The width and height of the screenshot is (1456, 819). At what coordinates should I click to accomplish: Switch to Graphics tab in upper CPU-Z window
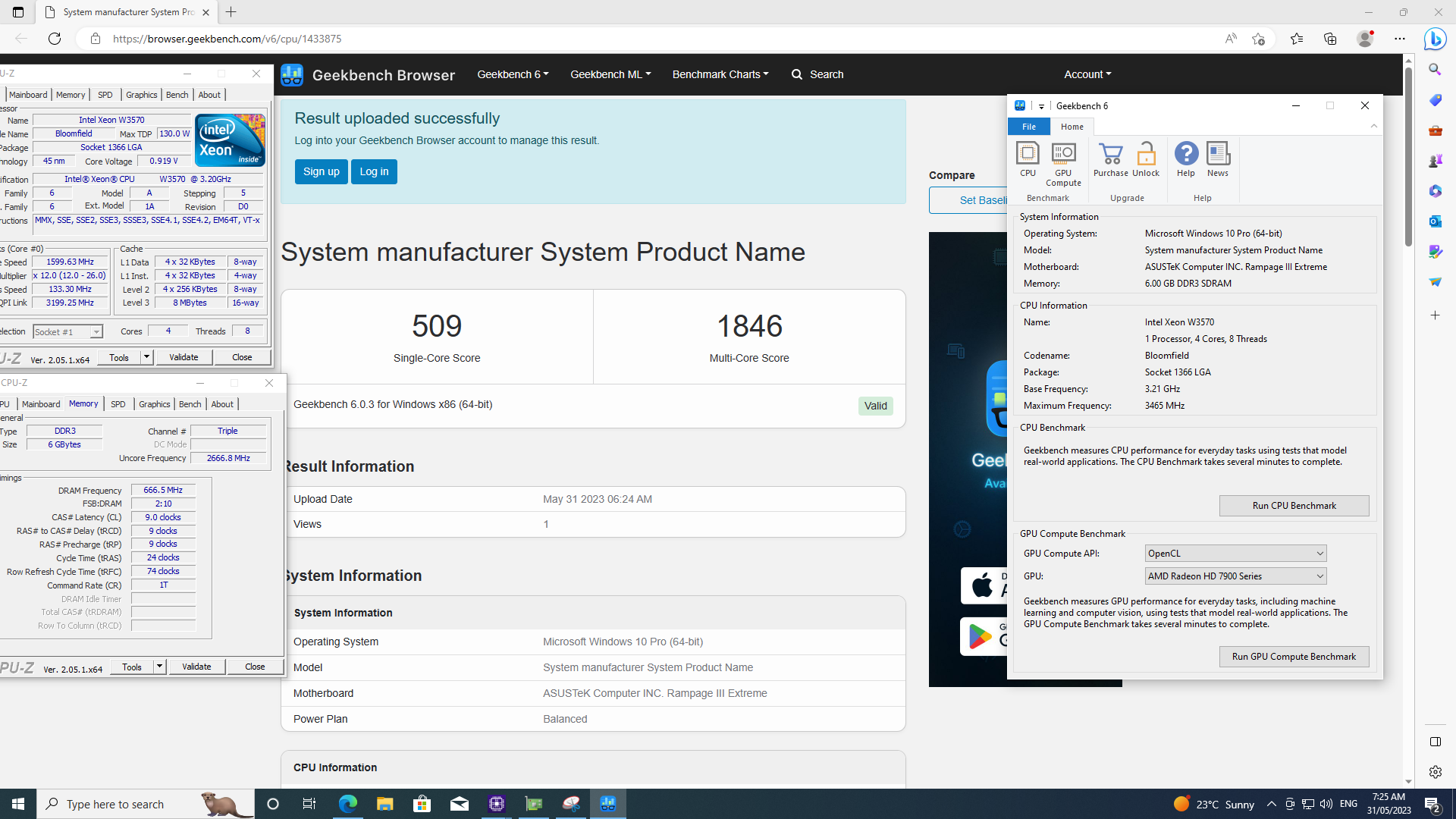point(142,95)
